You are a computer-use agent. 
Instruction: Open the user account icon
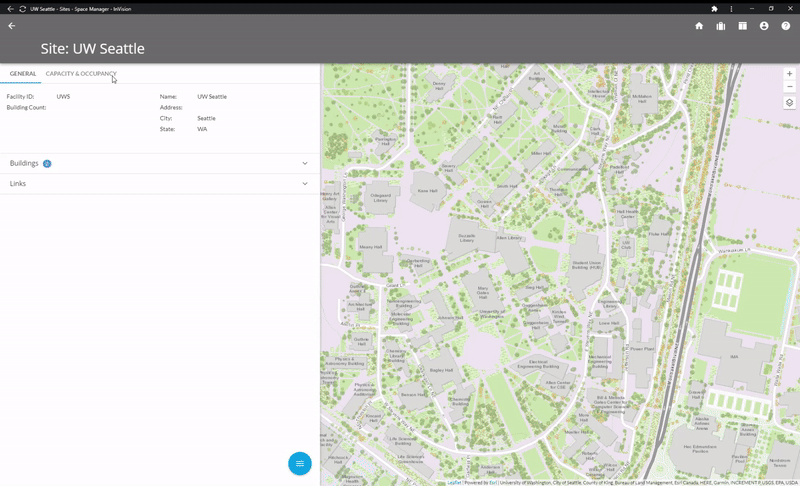pos(764,26)
